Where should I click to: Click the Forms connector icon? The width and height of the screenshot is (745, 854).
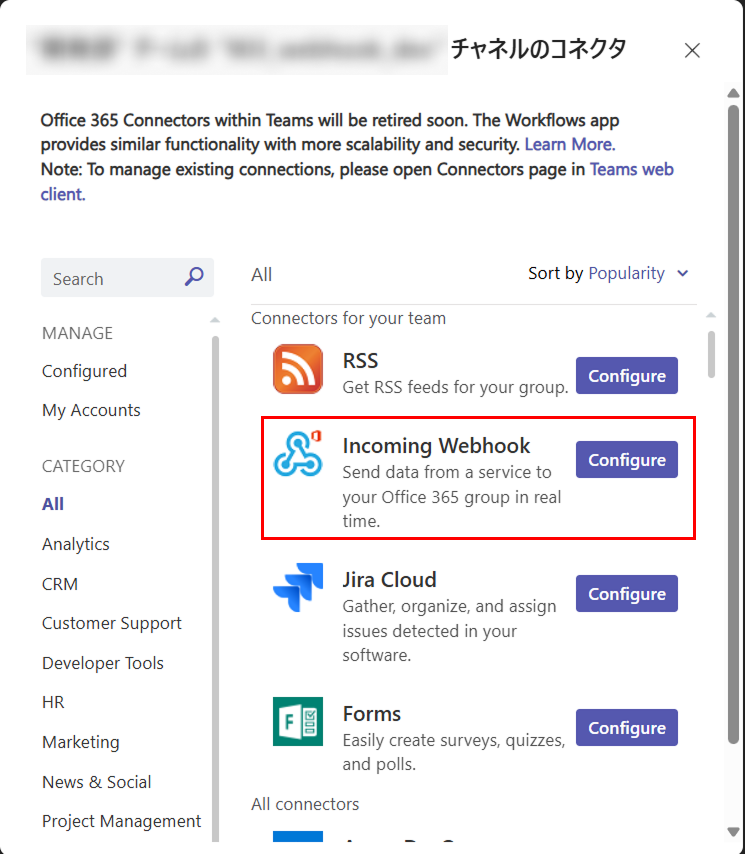point(298,721)
